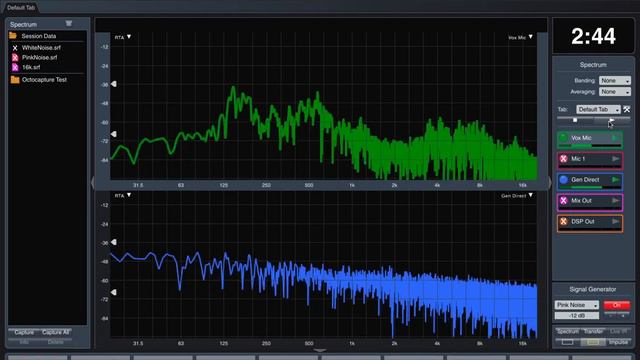Collapse the left data panel with the arrow handle
Screen dimensions: 640x360
pyautogui.click(x=93, y=182)
